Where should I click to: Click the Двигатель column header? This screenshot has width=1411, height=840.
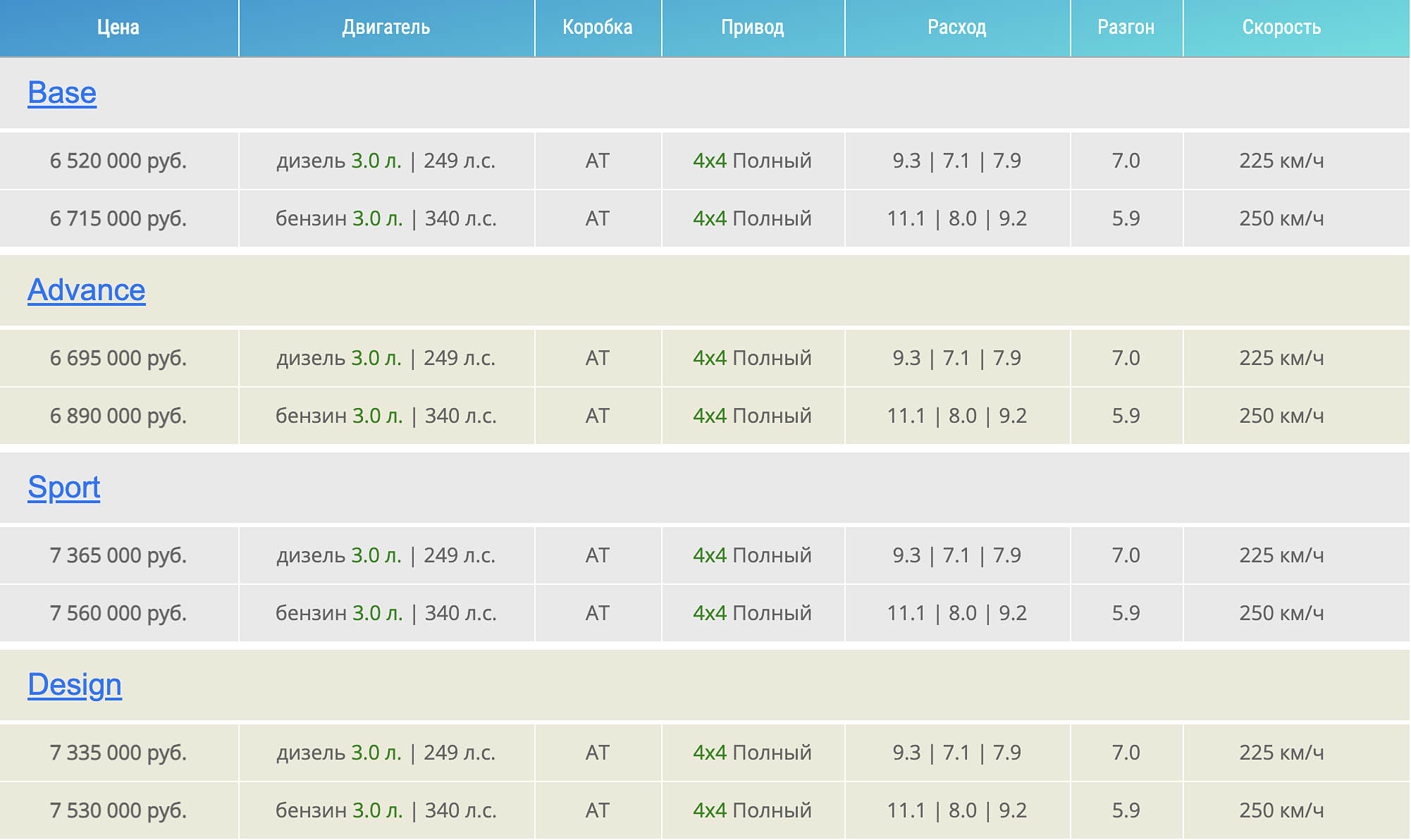386,27
